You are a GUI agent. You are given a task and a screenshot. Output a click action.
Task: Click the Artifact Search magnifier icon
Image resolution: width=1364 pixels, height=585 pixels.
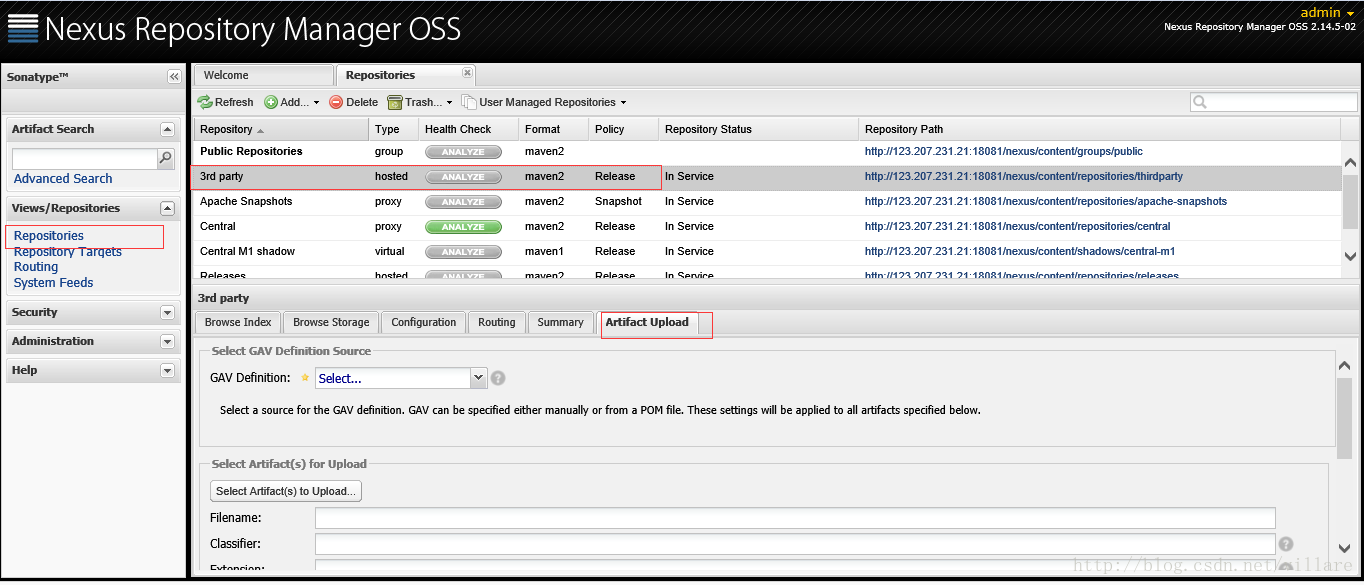[165, 158]
